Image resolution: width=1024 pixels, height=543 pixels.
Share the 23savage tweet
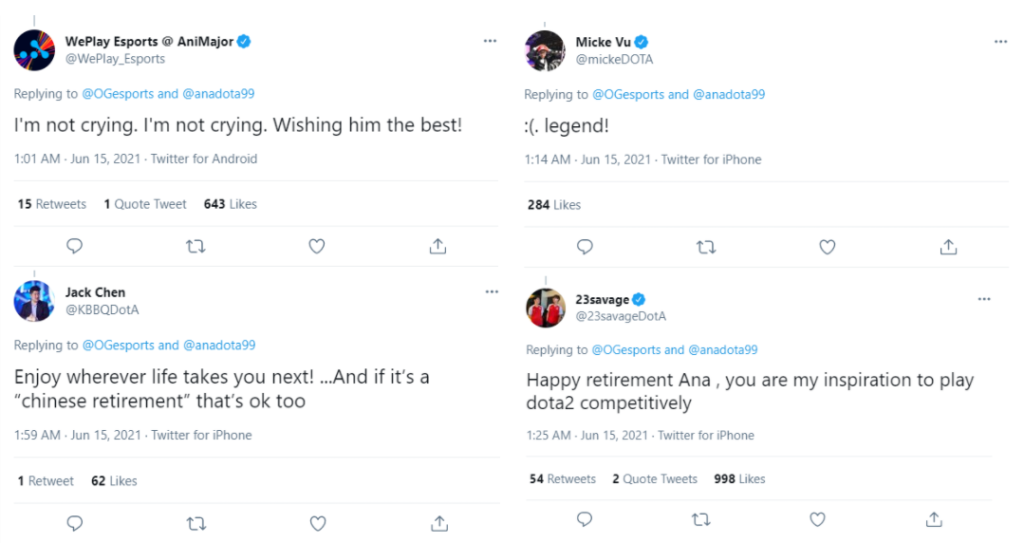click(x=933, y=519)
